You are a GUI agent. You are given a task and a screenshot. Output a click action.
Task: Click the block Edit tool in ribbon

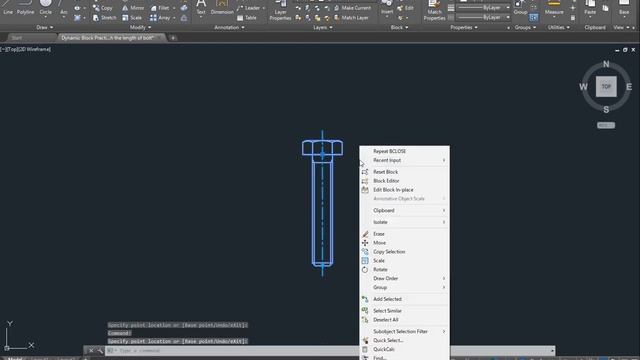pos(405,8)
